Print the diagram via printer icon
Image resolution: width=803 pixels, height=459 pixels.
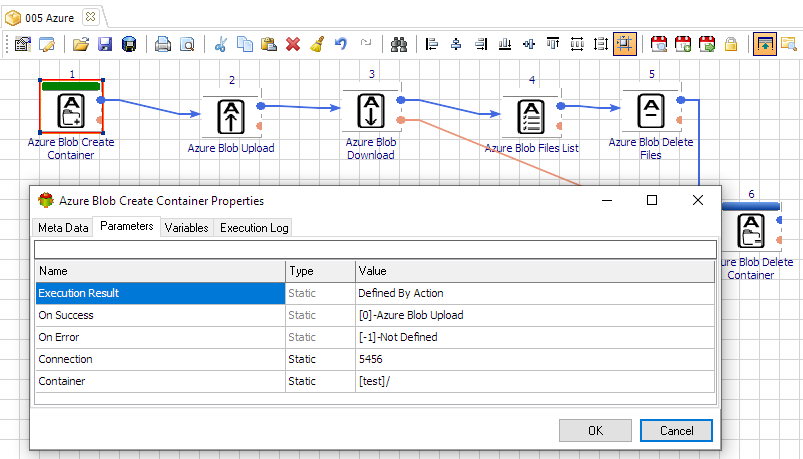(x=163, y=44)
